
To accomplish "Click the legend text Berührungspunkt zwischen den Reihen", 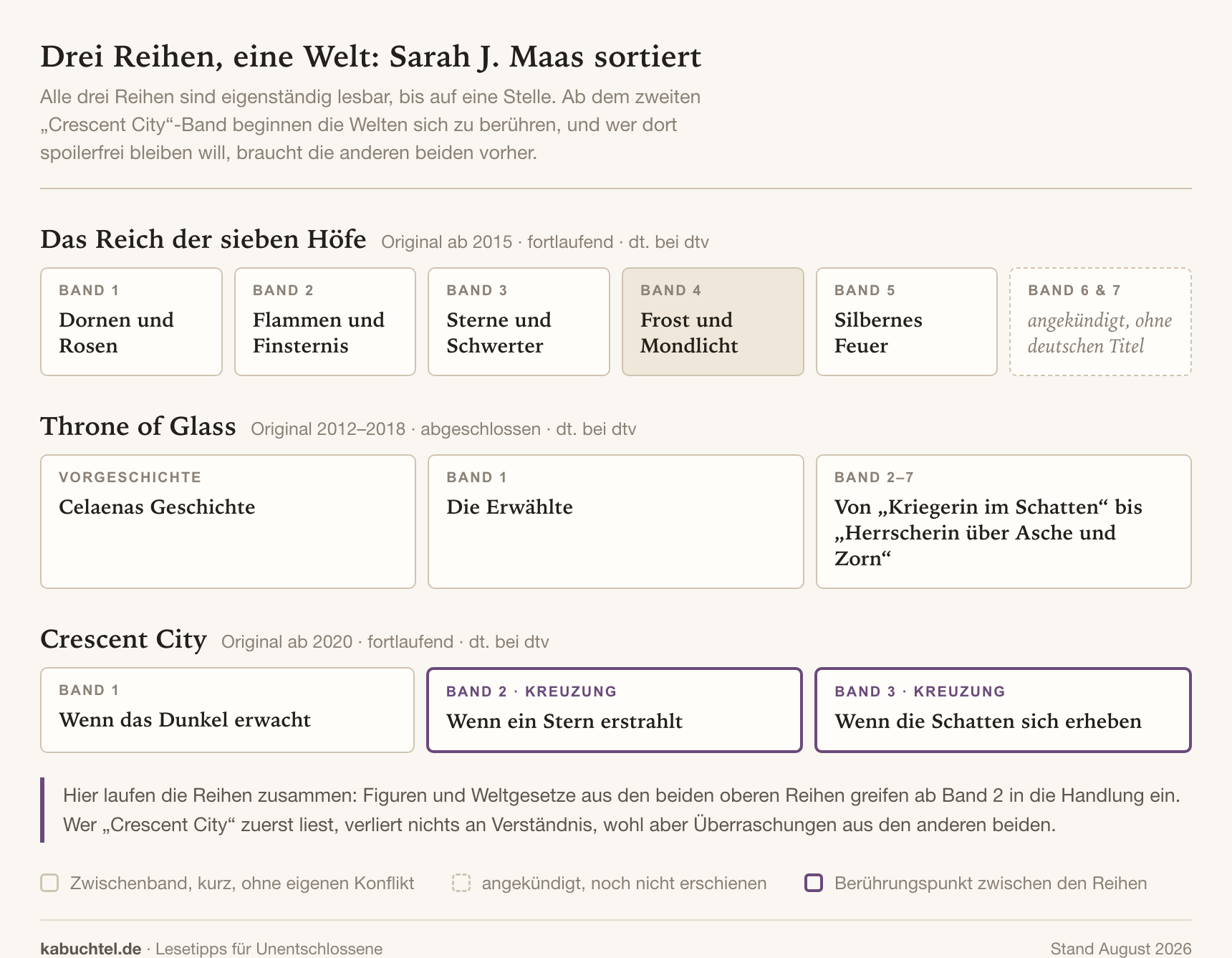I will point(991,883).
